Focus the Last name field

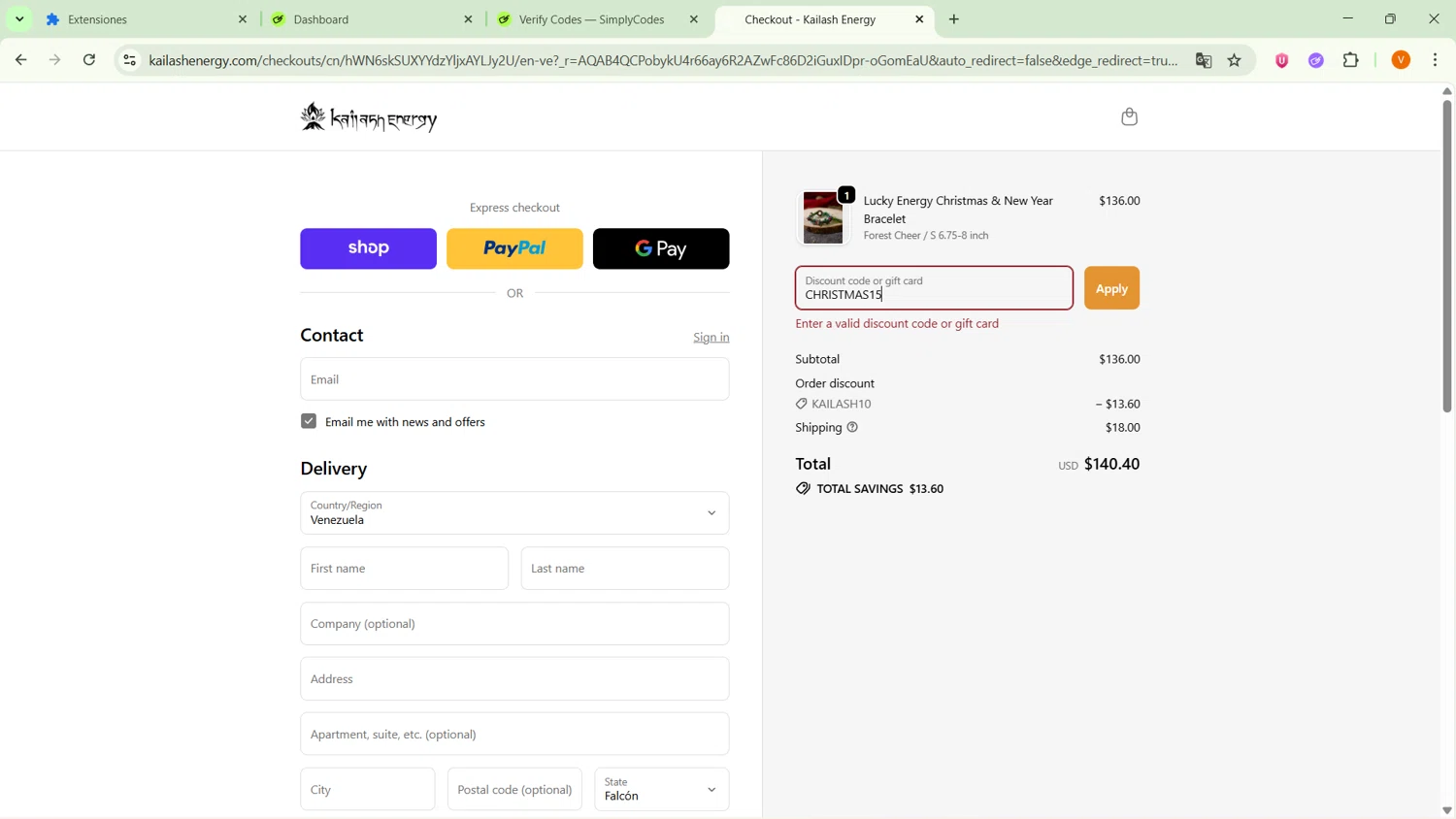(x=625, y=569)
